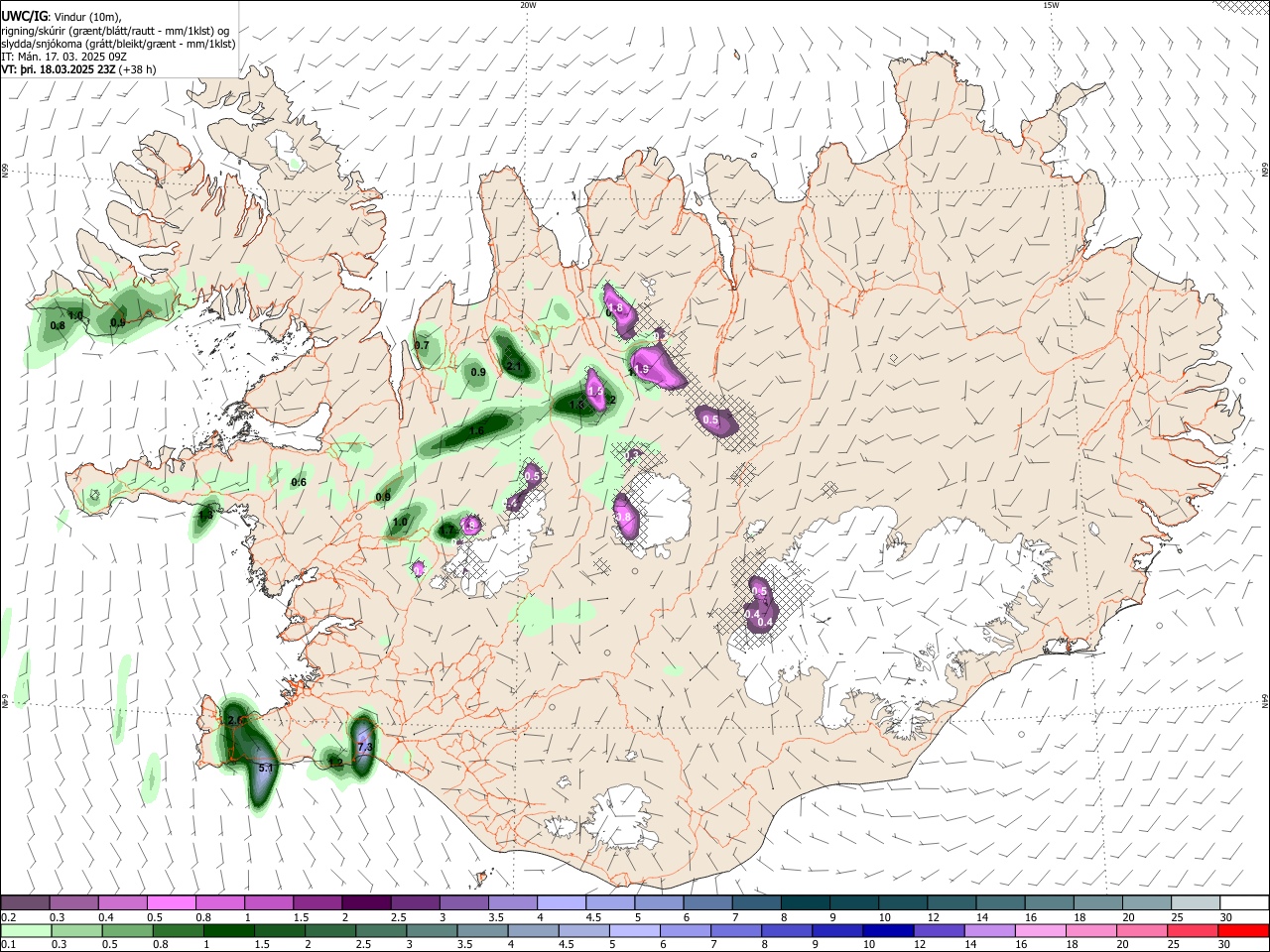
Task: Click the 5.1 rainfall value on the map
Action: point(265,768)
